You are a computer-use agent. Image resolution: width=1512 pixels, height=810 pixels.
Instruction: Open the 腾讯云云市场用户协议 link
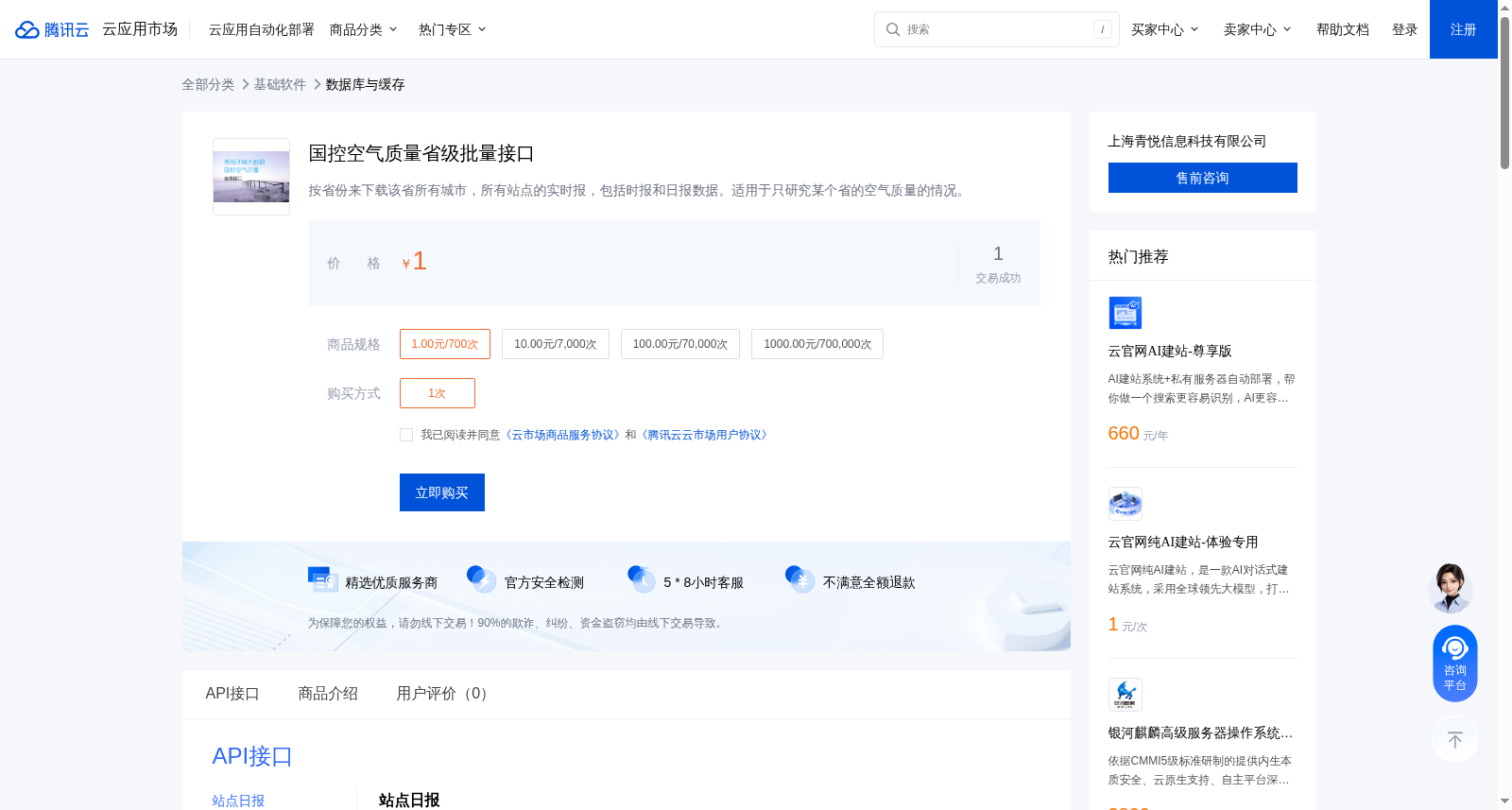click(705, 435)
